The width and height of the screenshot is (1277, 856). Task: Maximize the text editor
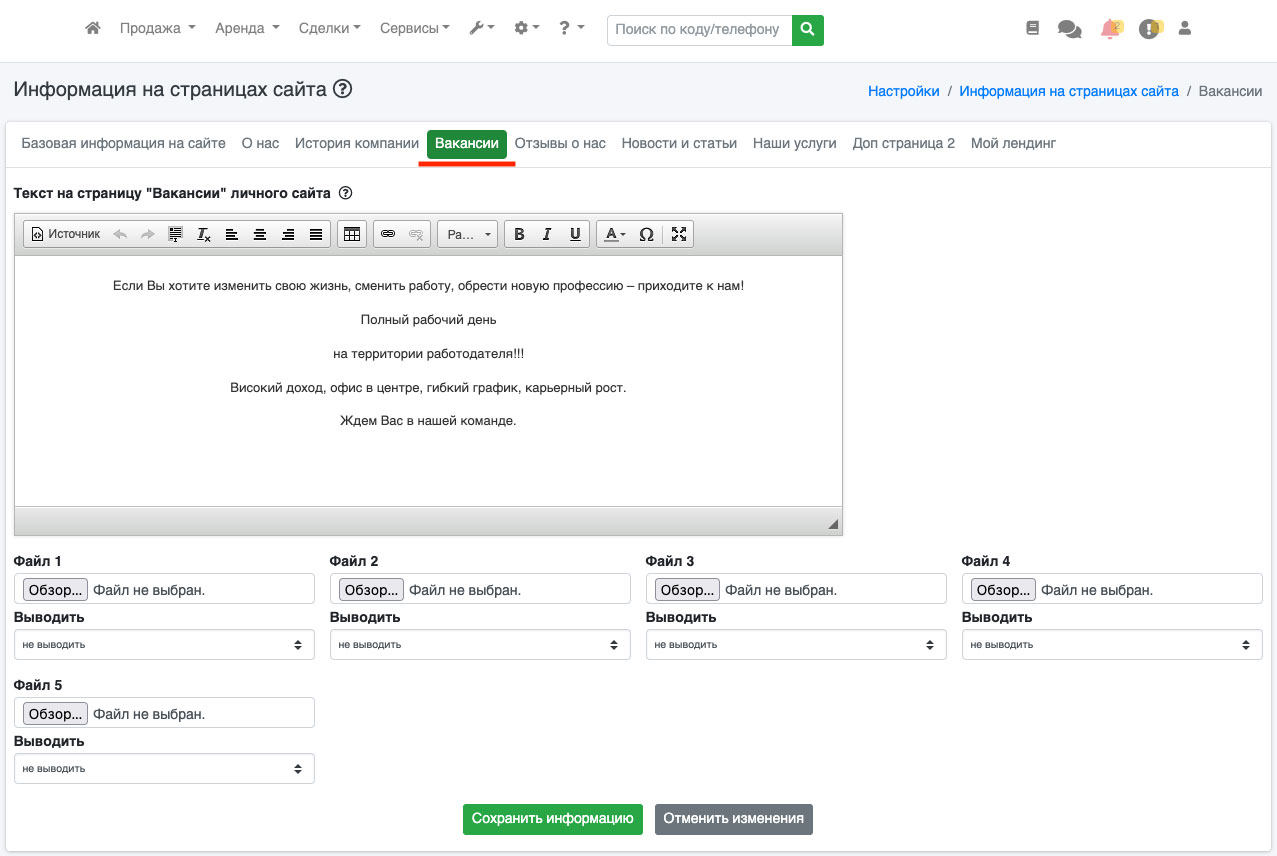point(679,234)
